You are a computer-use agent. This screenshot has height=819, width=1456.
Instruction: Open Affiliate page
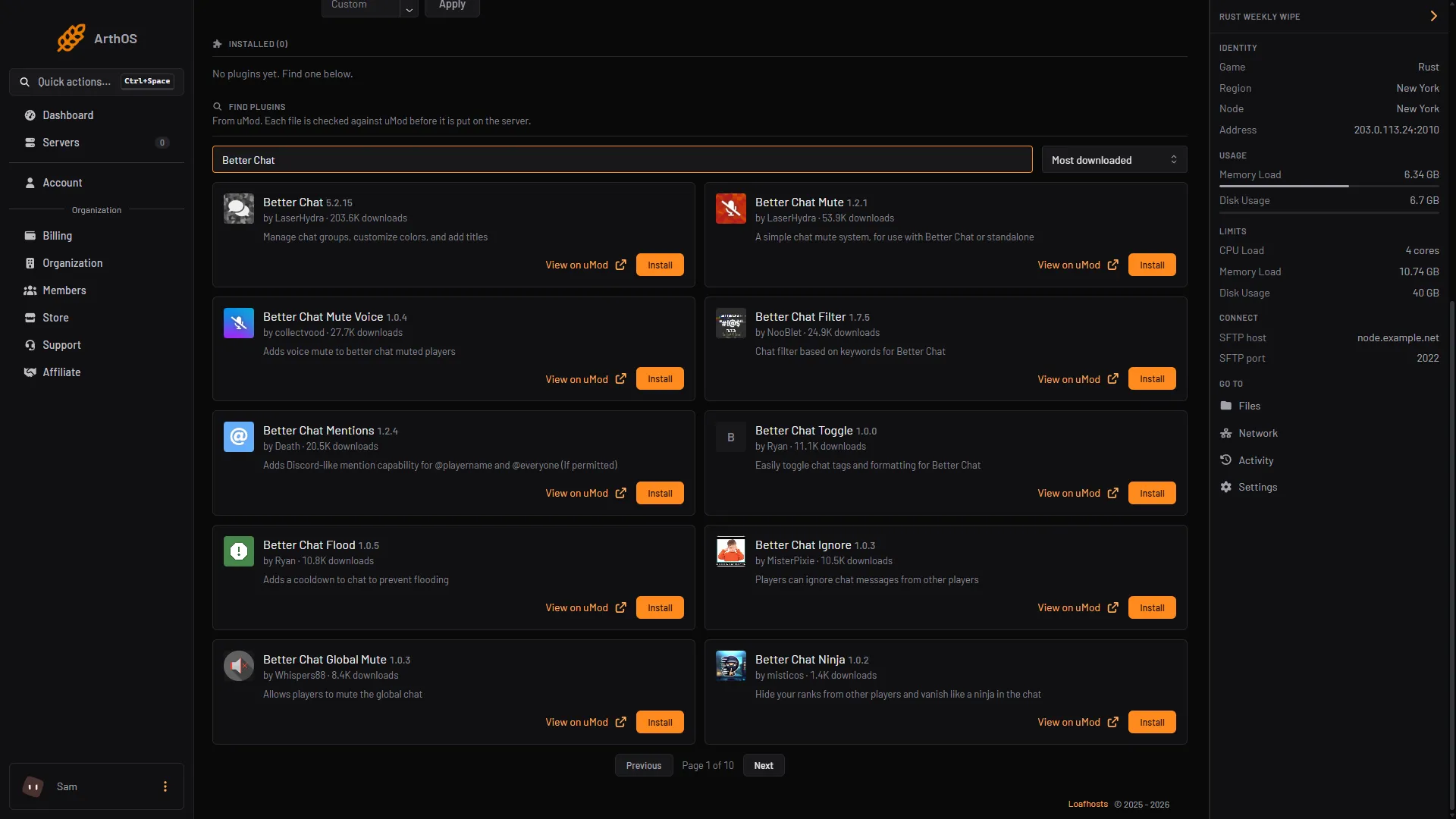[96, 372]
